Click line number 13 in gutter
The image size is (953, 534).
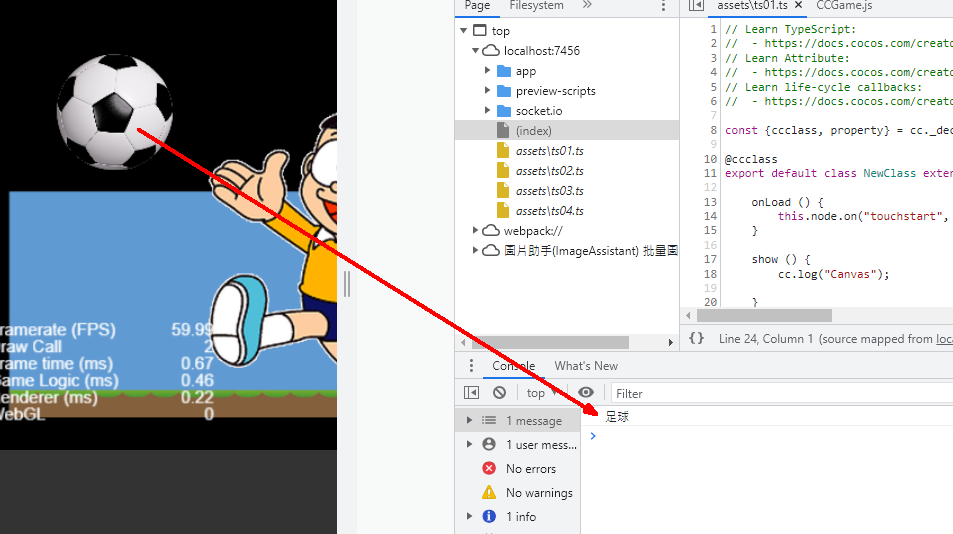point(710,202)
